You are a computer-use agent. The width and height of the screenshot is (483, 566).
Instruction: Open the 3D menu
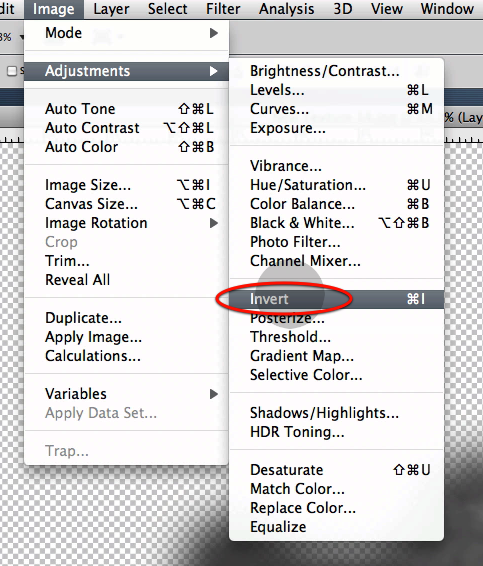point(343,9)
